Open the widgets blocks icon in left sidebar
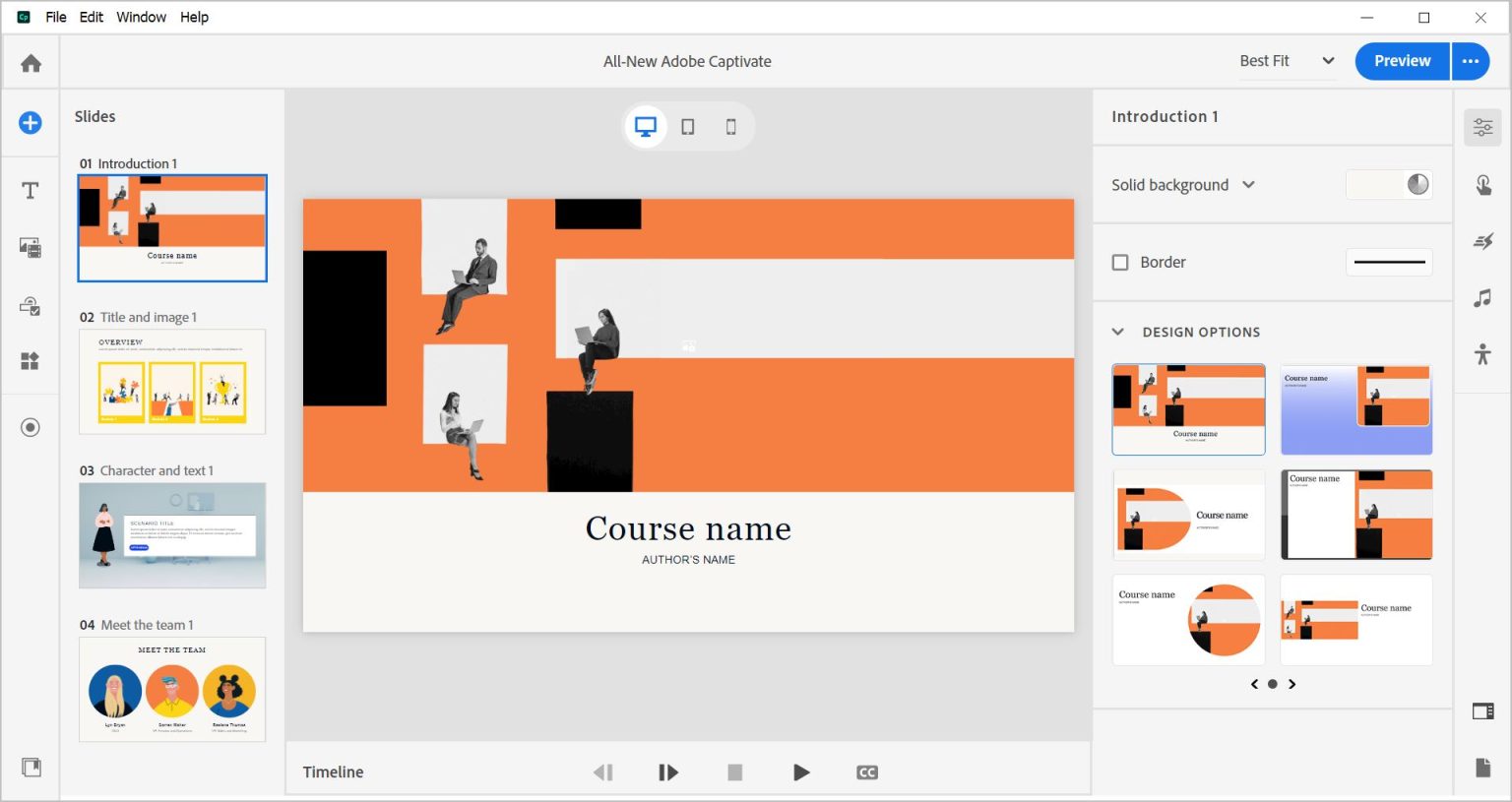1512x802 pixels. tap(31, 361)
